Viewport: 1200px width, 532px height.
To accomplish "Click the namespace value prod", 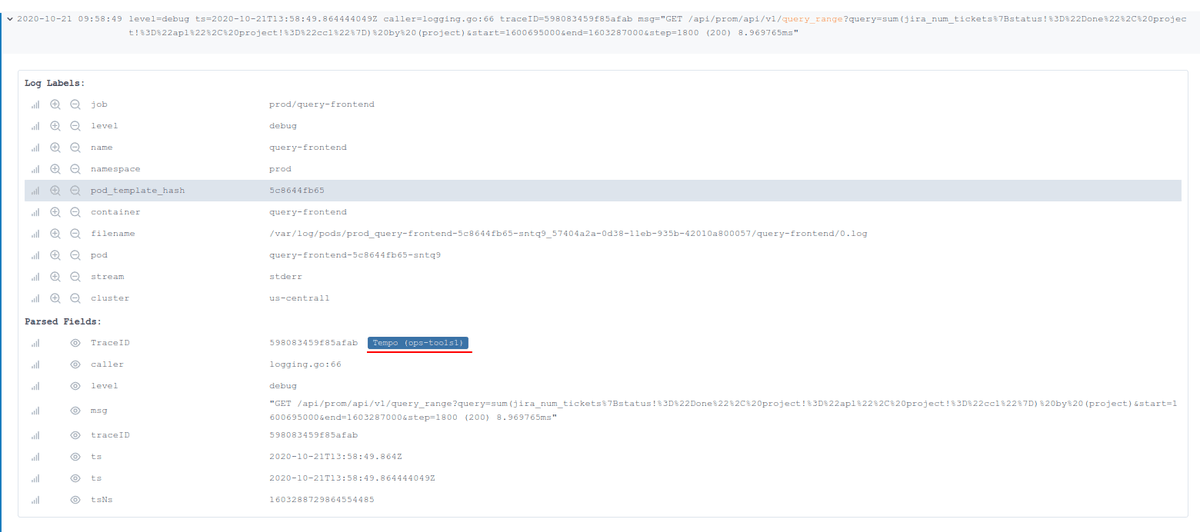I will tap(280, 169).
